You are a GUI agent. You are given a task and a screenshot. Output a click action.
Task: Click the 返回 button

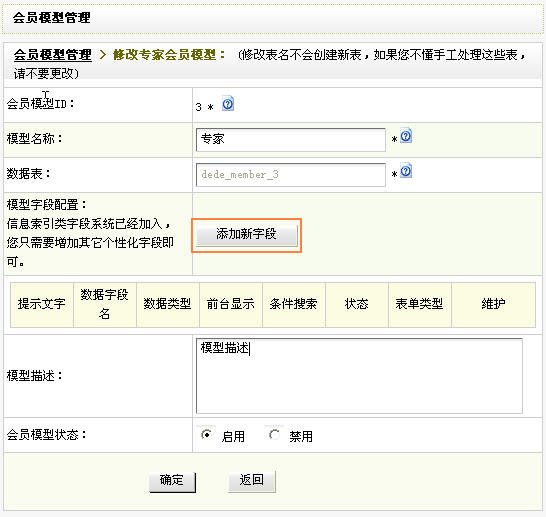click(252, 481)
